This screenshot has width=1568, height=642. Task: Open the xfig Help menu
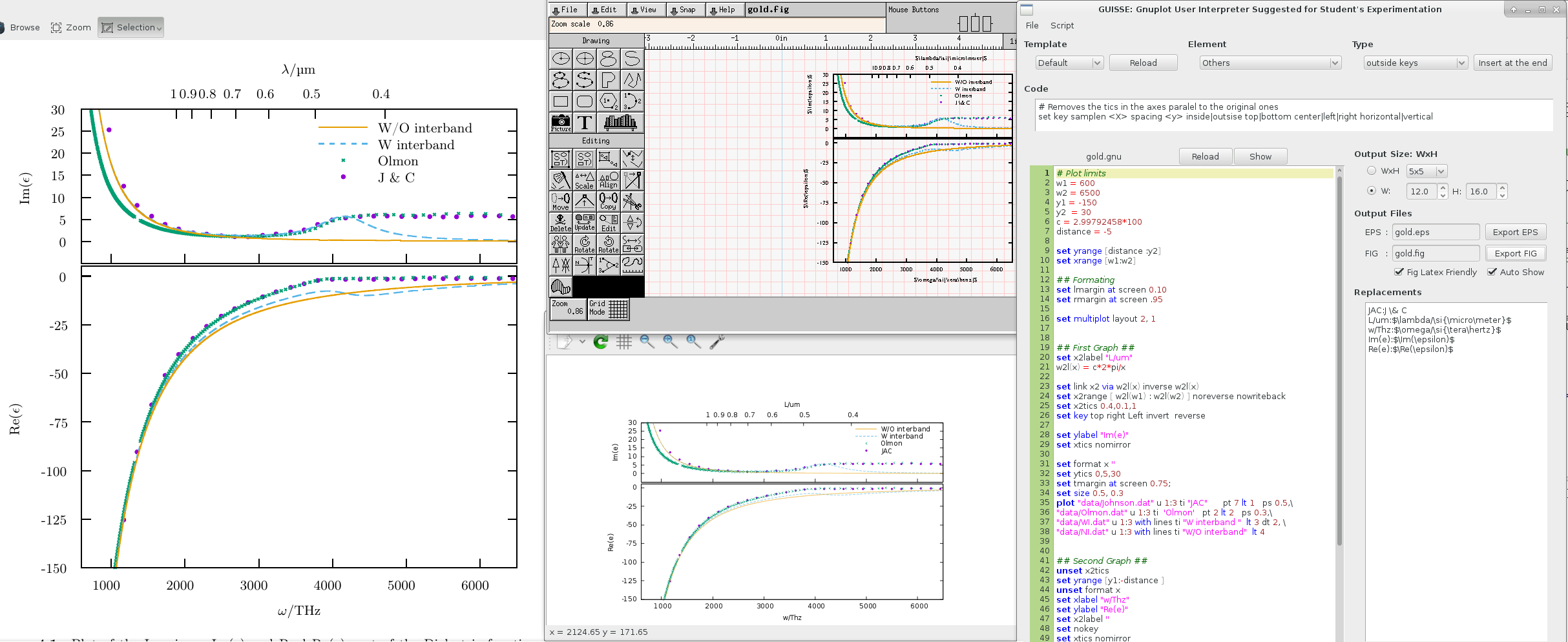tap(725, 10)
